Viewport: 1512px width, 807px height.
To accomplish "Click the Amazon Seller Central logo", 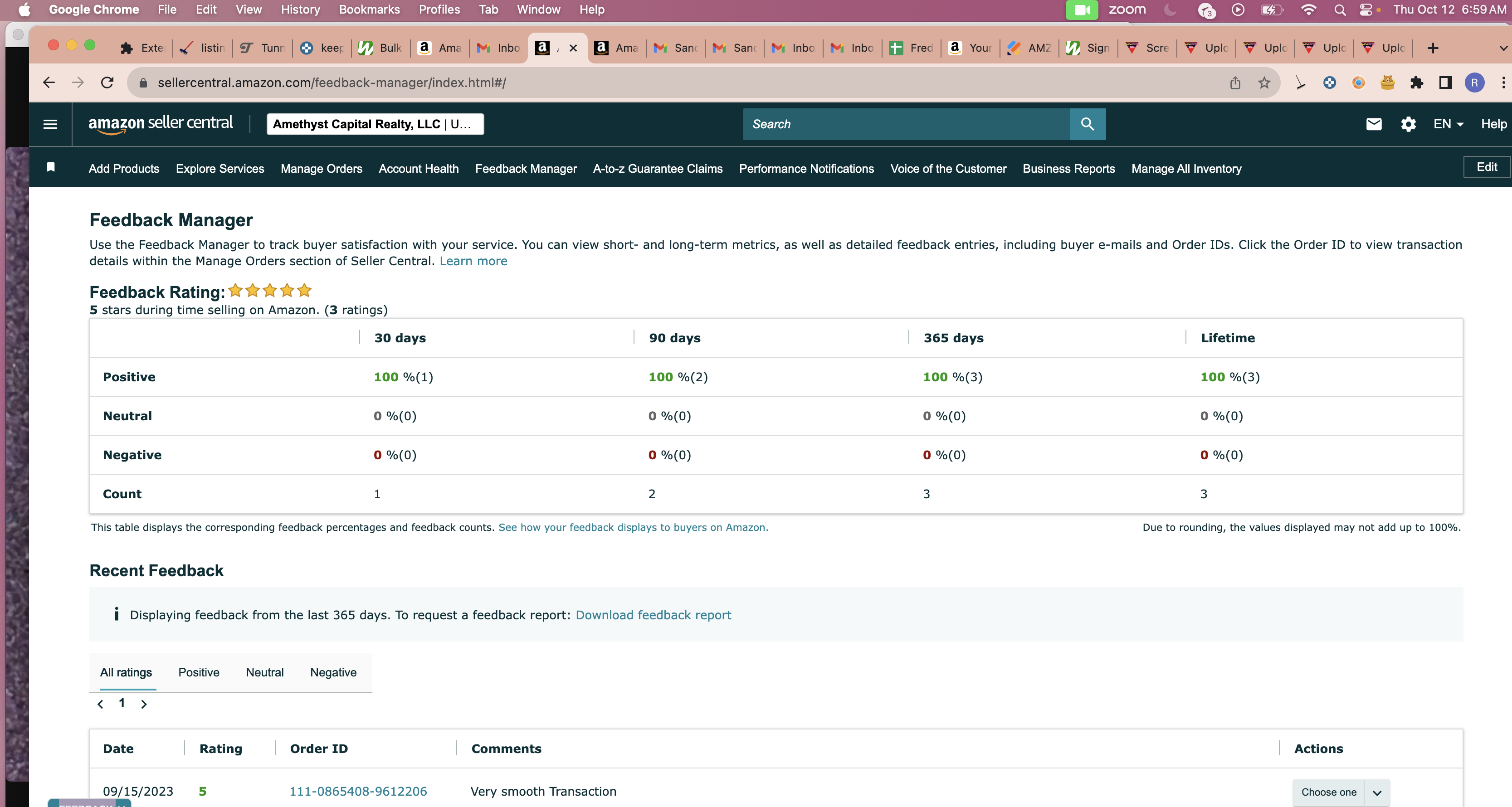I will pos(160,124).
